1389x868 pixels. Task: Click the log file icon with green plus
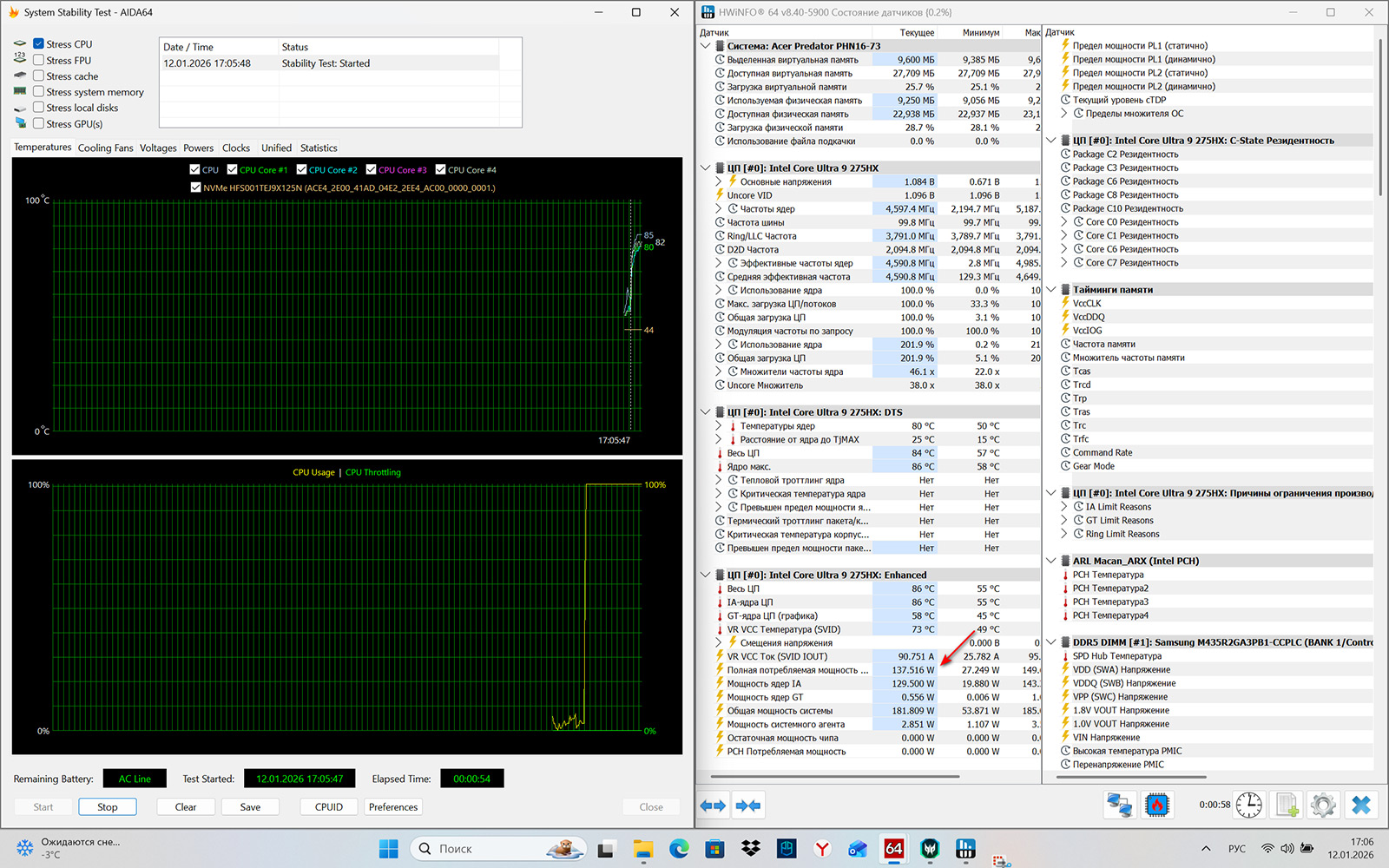(1287, 805)
